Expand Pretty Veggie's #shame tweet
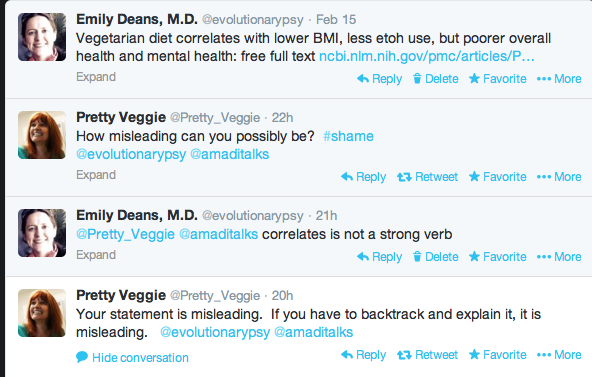 point(96,175)
